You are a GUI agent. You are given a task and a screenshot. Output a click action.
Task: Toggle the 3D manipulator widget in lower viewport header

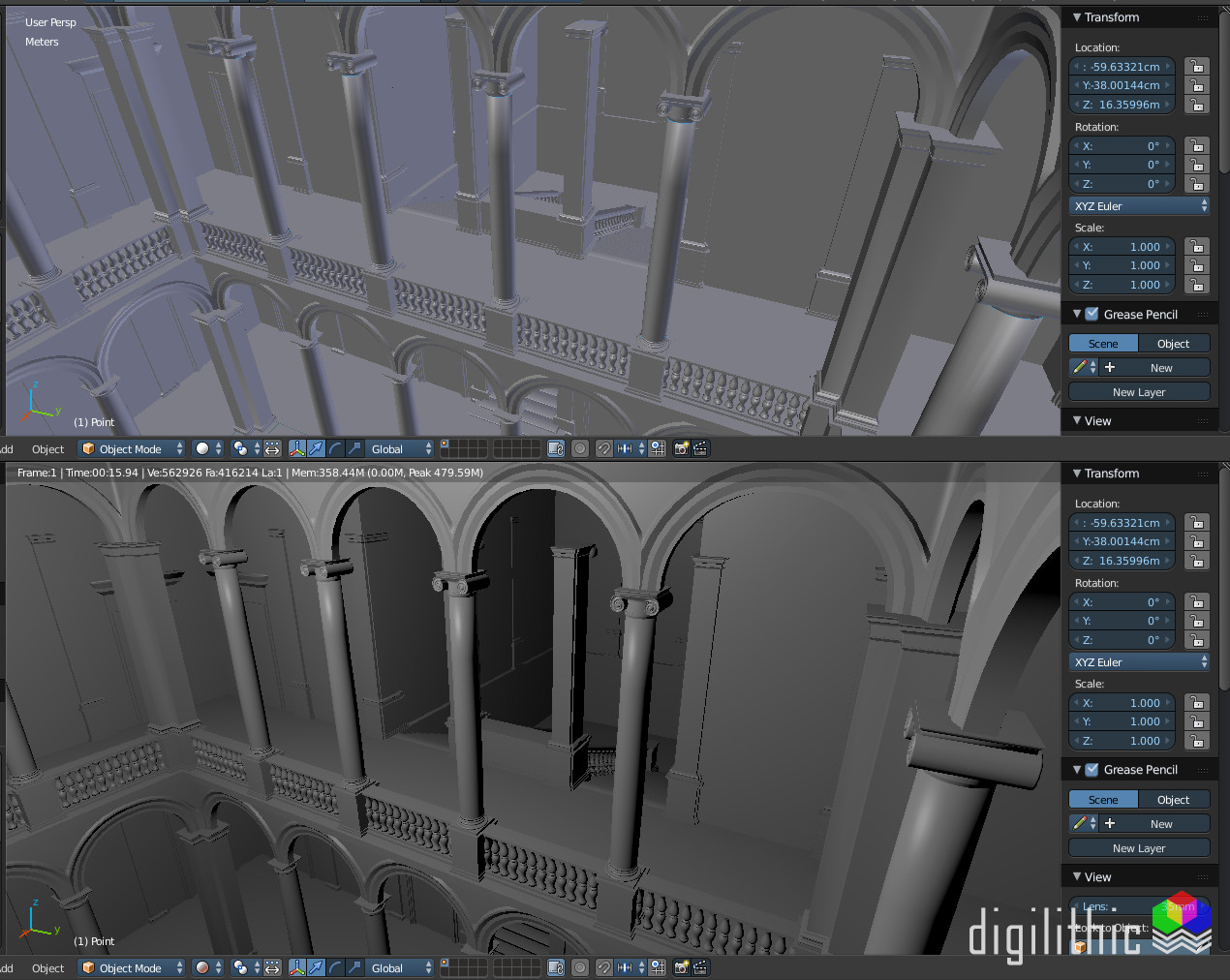297,967
